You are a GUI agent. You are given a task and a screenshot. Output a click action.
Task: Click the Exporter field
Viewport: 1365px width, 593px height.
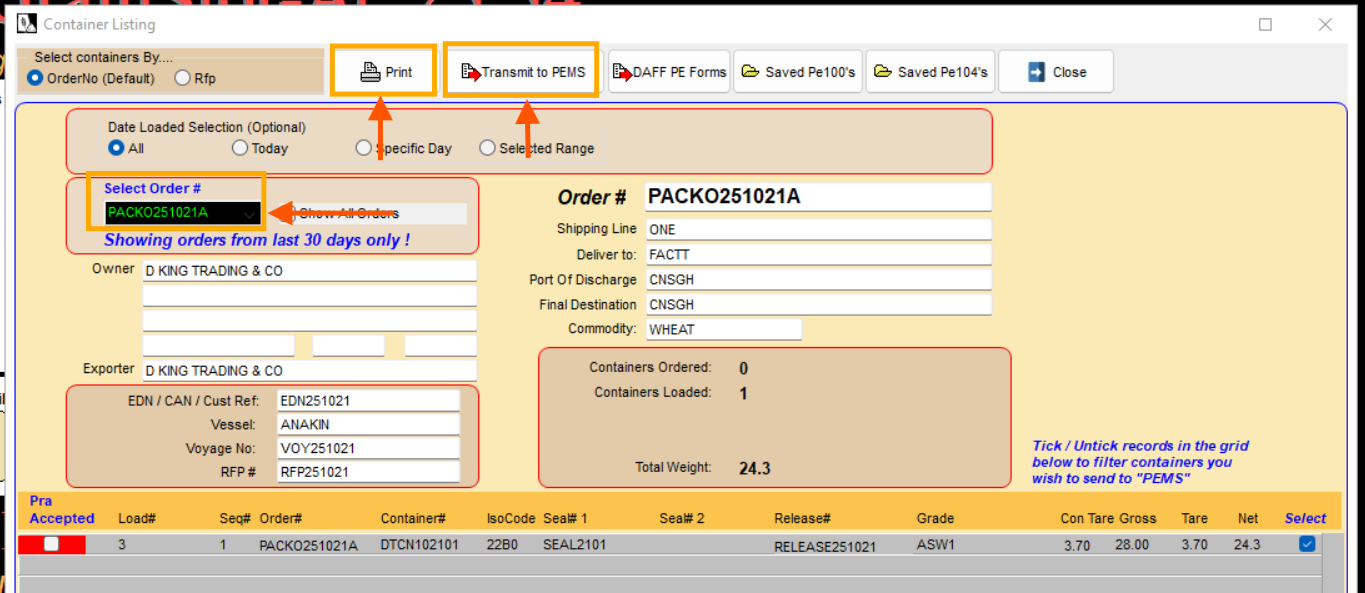click(309, 371)
